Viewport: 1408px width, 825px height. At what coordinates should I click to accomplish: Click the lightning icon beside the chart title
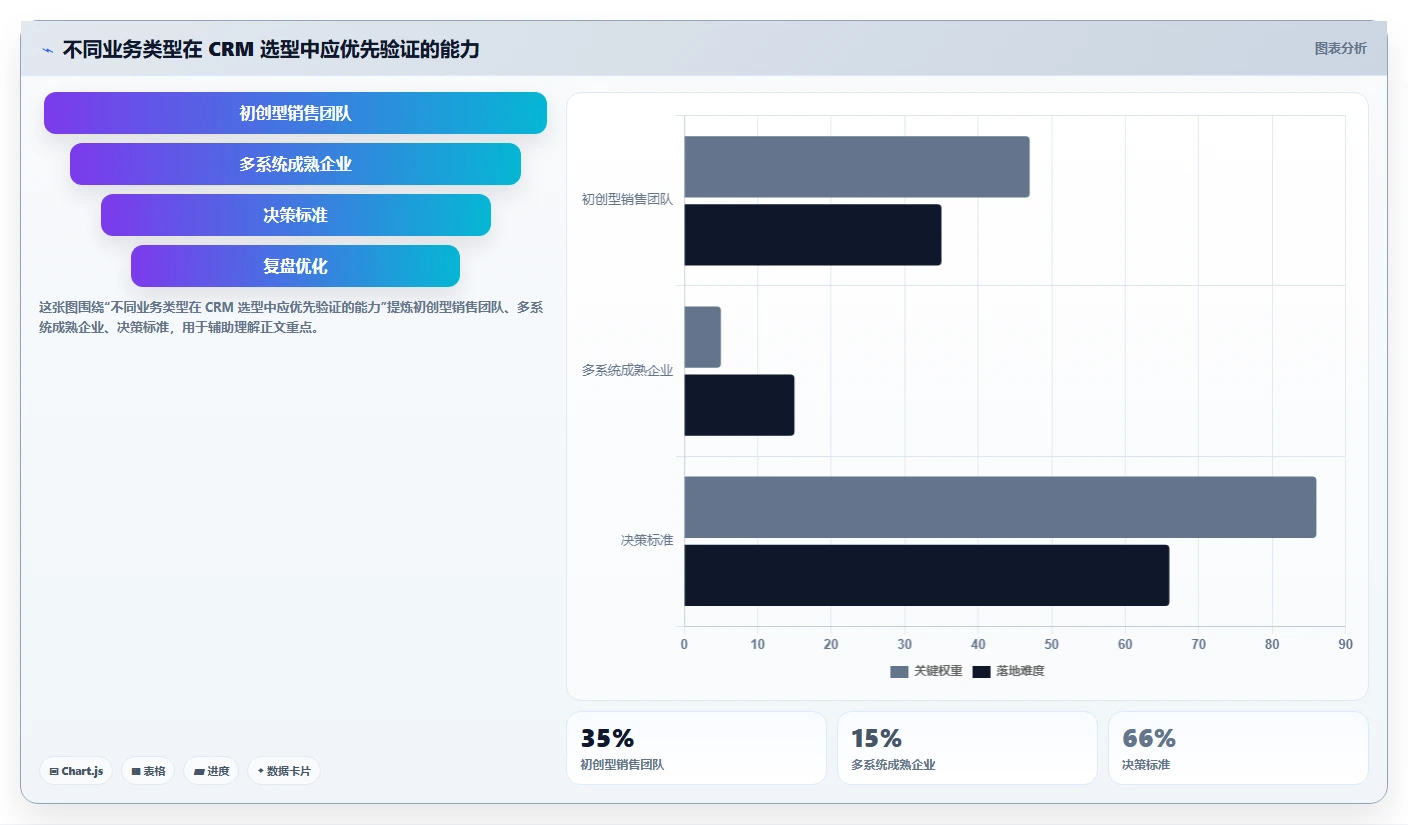(x=48, y=50)
